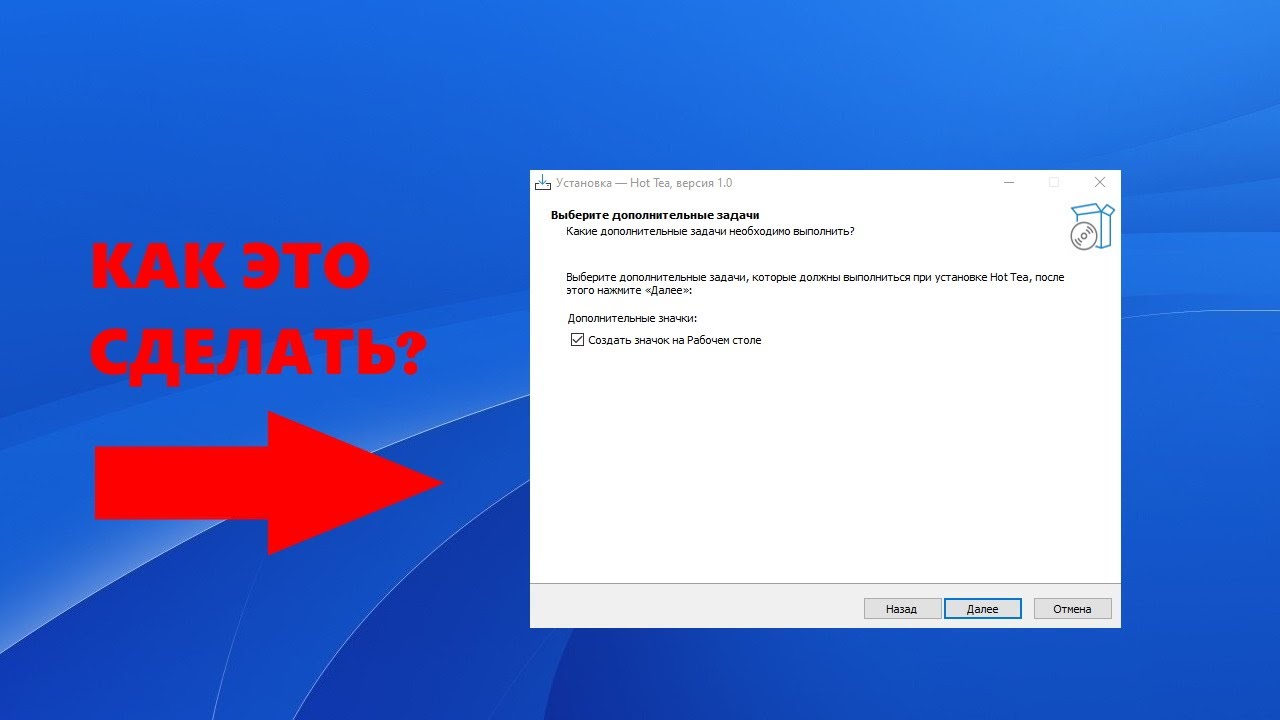The height and width of the screenshot is (720, 1280).
Task: Click the Дополнительные значки label
Action: click(x=632, y=318)
